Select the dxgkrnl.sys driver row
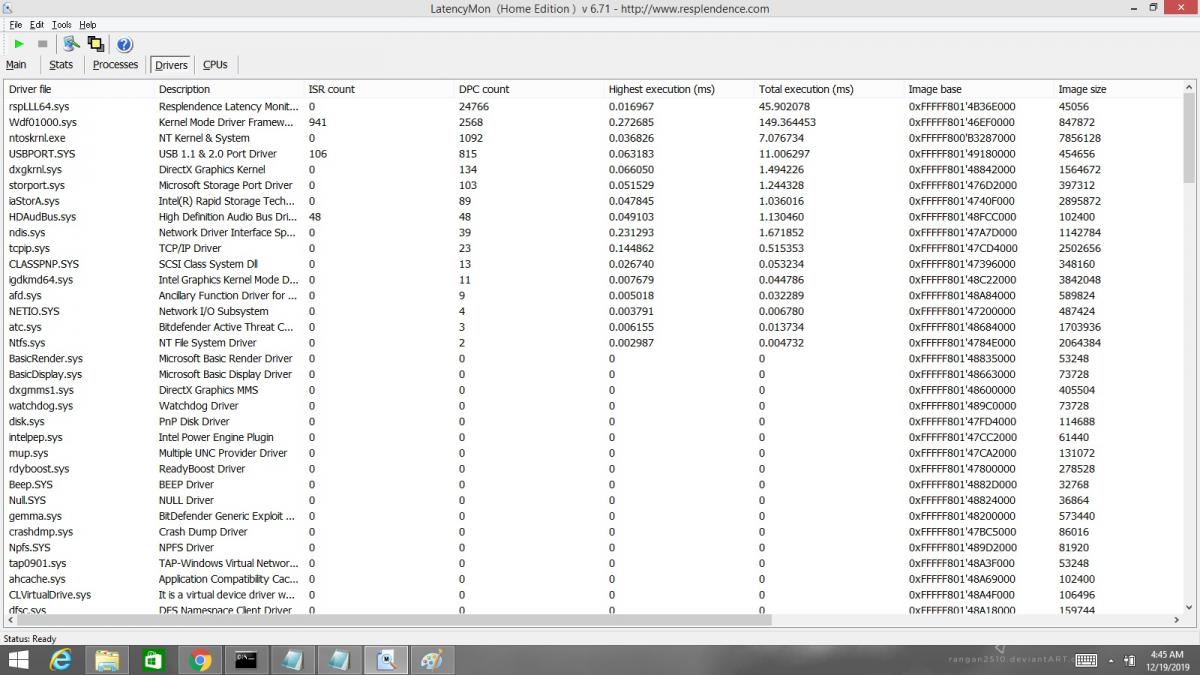 593,169
